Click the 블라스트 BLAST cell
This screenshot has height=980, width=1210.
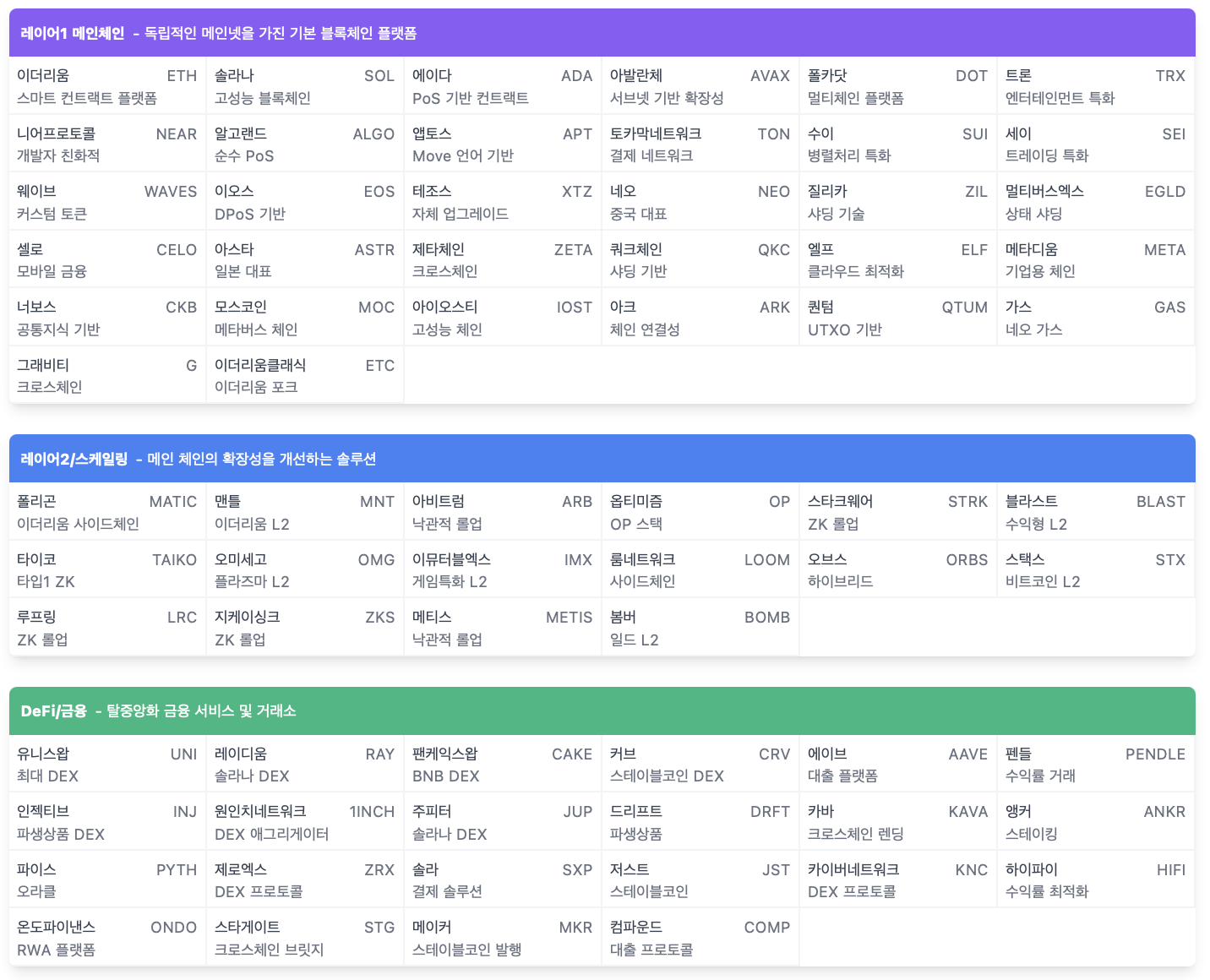tap(1096, 512)
